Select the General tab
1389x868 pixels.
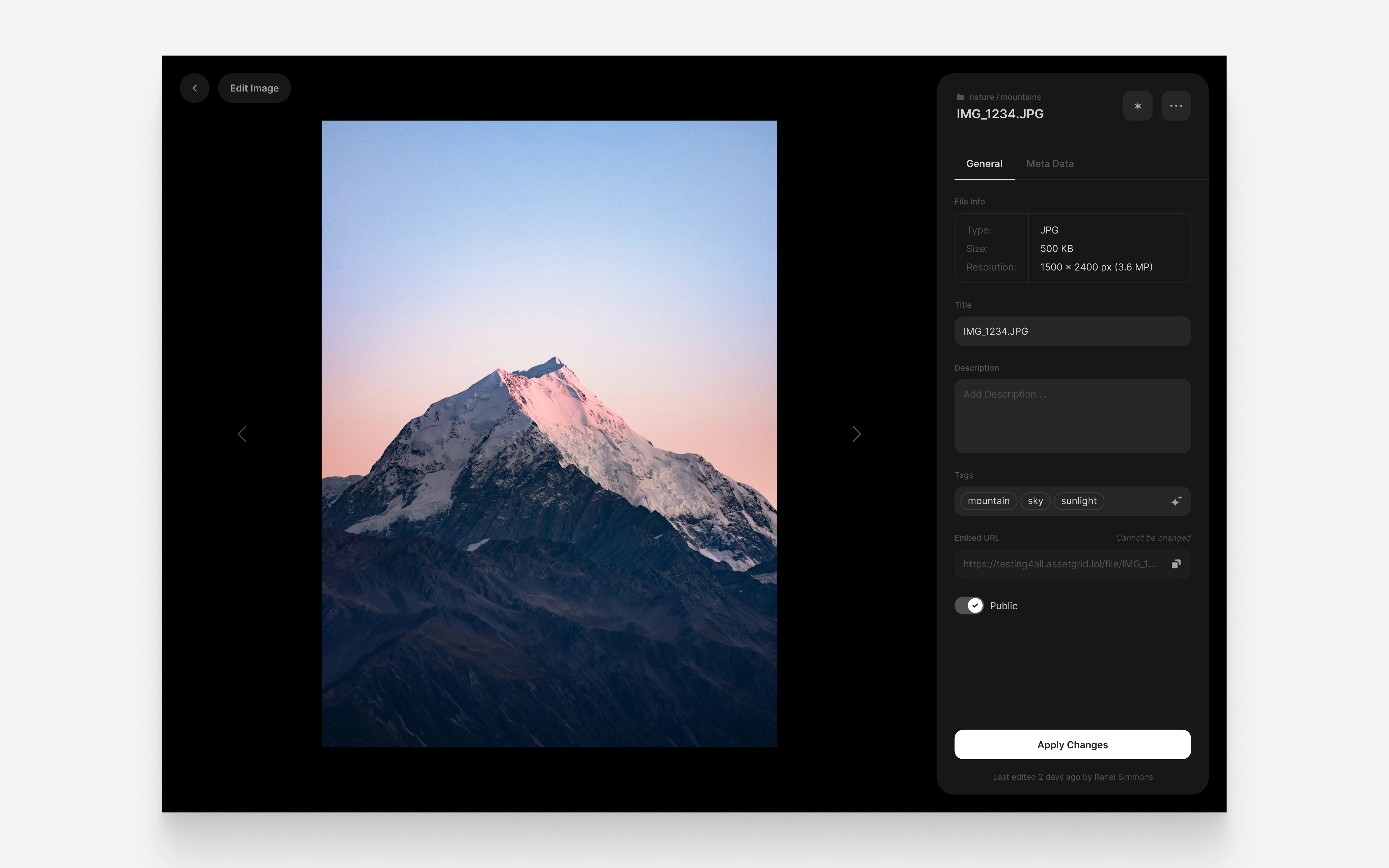click(984, 163)
